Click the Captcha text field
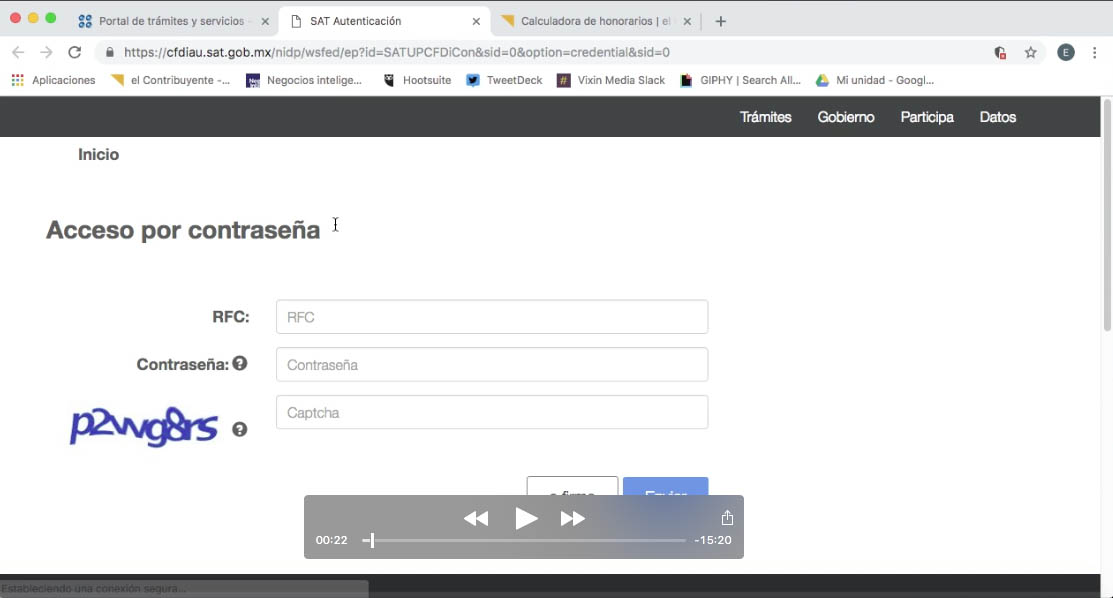 (491, 412)
